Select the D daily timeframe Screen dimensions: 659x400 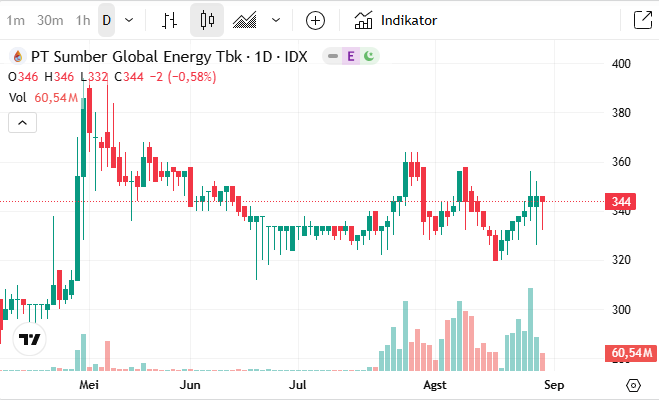[106, 20]
